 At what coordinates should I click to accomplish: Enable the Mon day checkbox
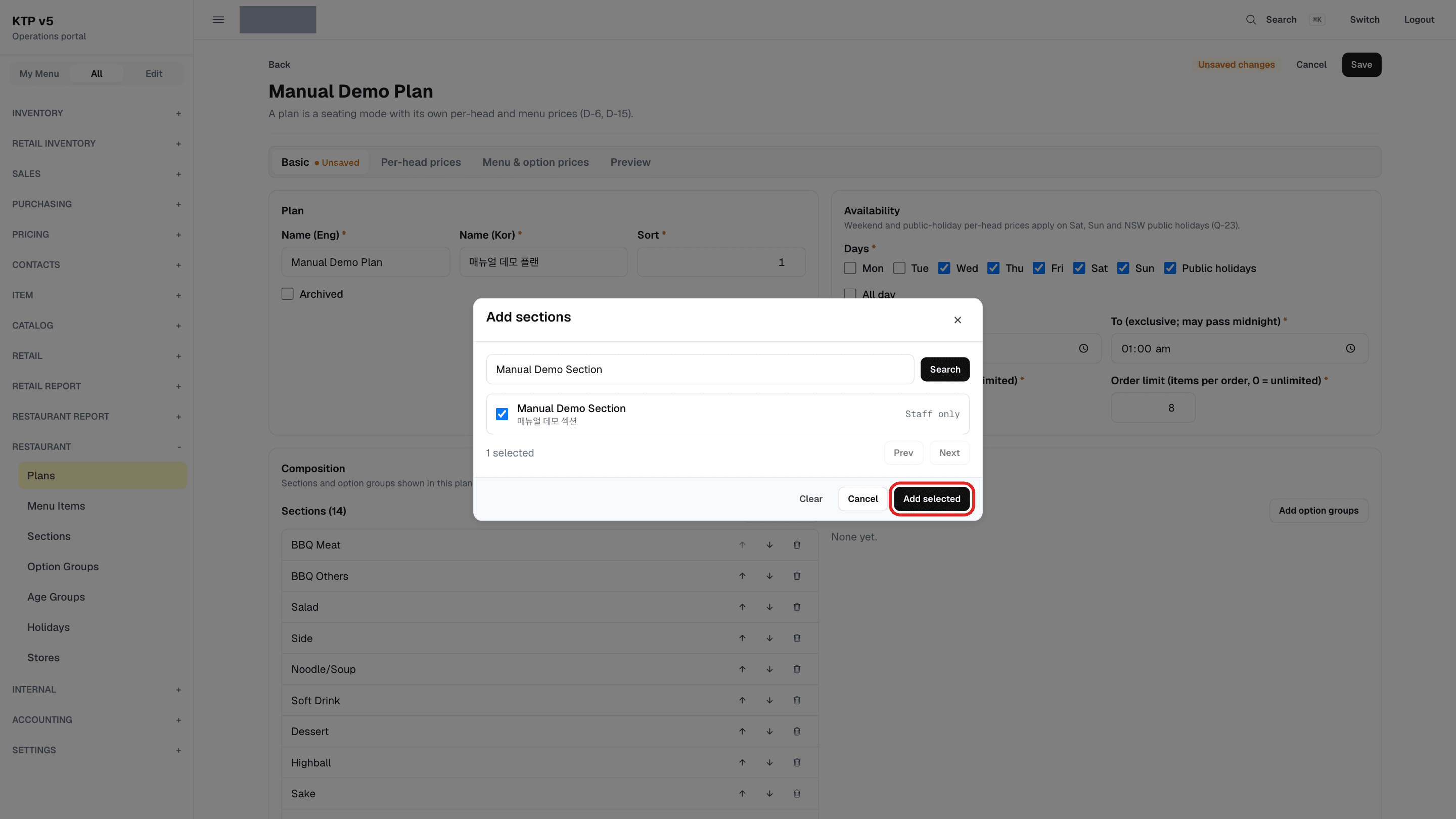pos(850,268)
